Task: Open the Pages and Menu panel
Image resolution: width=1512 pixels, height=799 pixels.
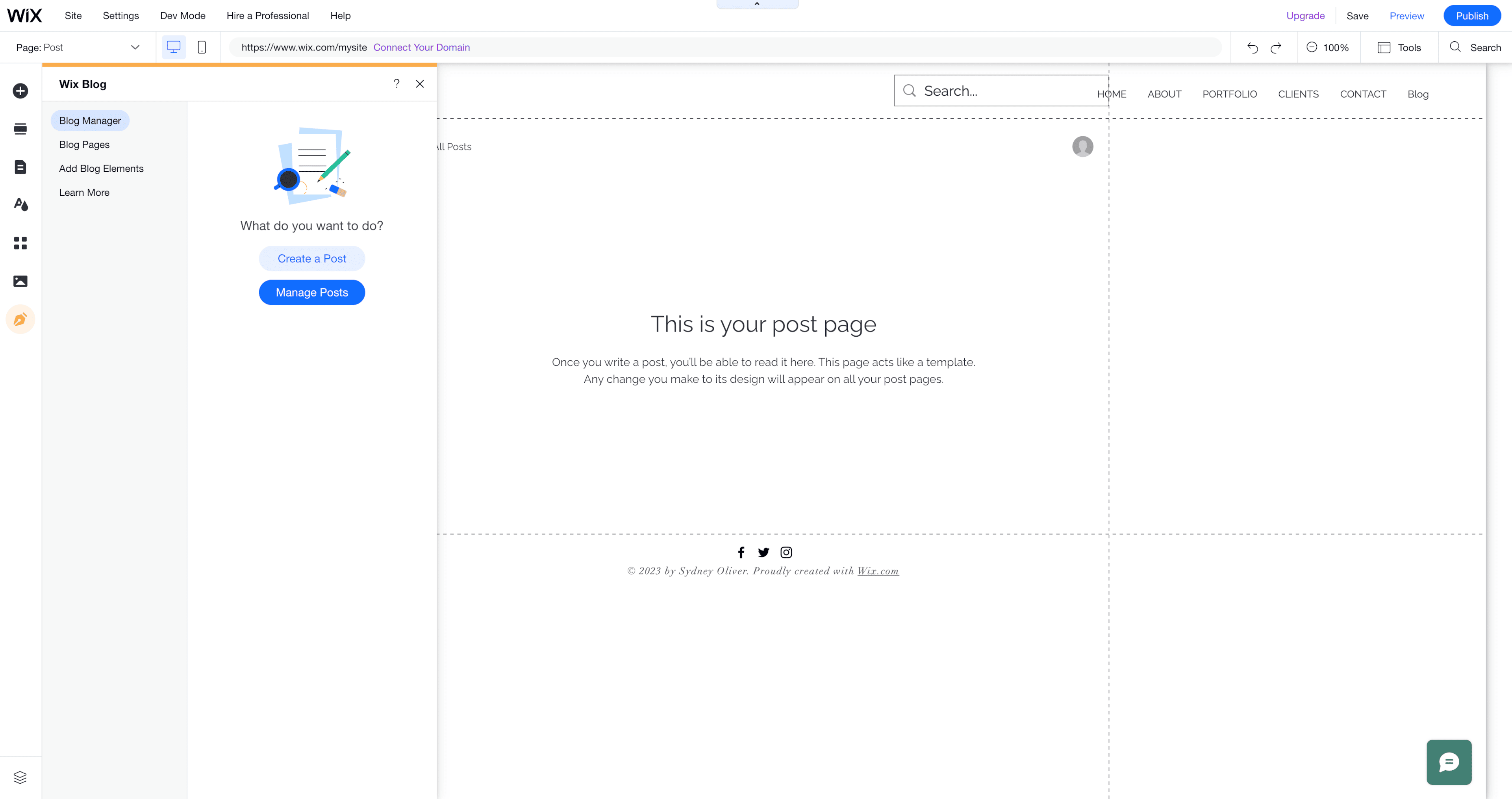Action: (x=20, y=167)
